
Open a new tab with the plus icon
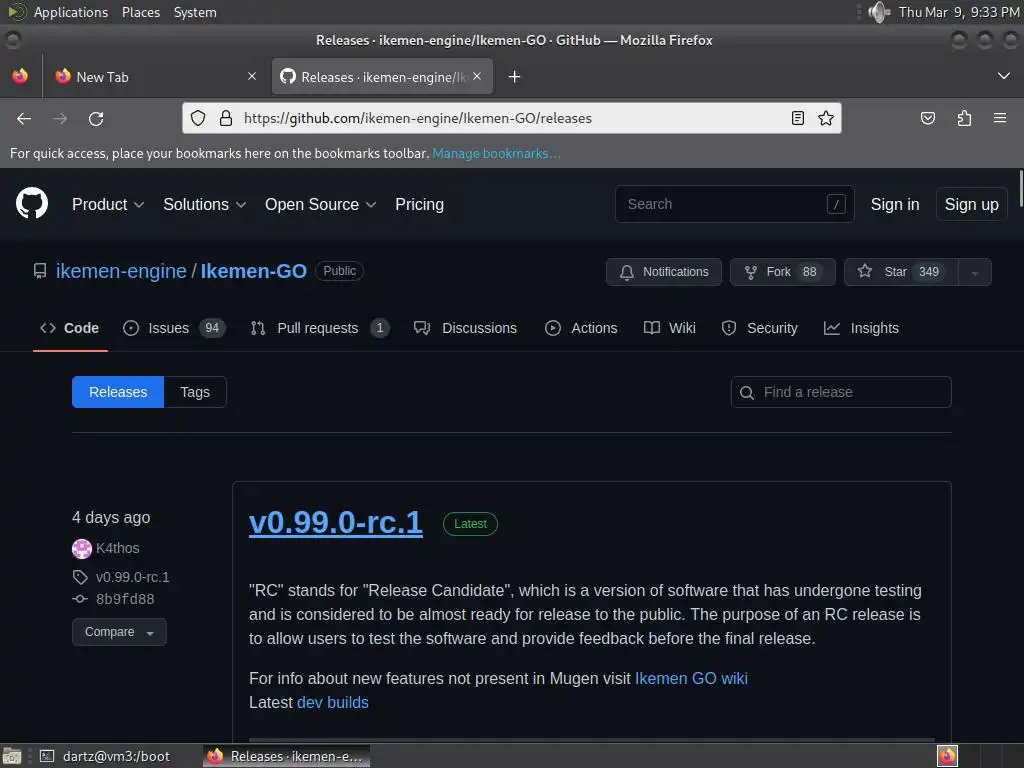coord(515,77)
